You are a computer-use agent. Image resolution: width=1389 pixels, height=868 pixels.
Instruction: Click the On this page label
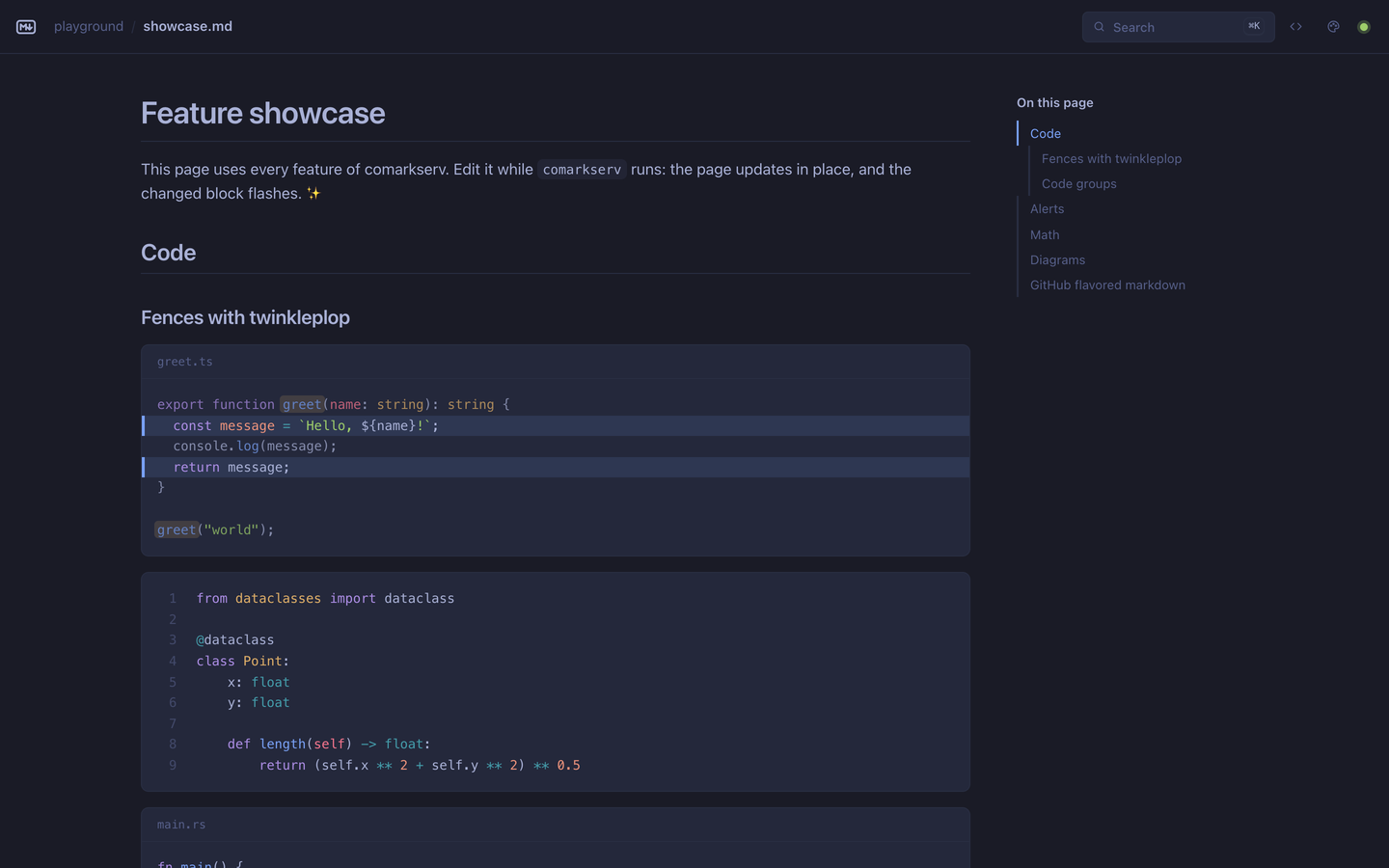(x=1054, y=102)
